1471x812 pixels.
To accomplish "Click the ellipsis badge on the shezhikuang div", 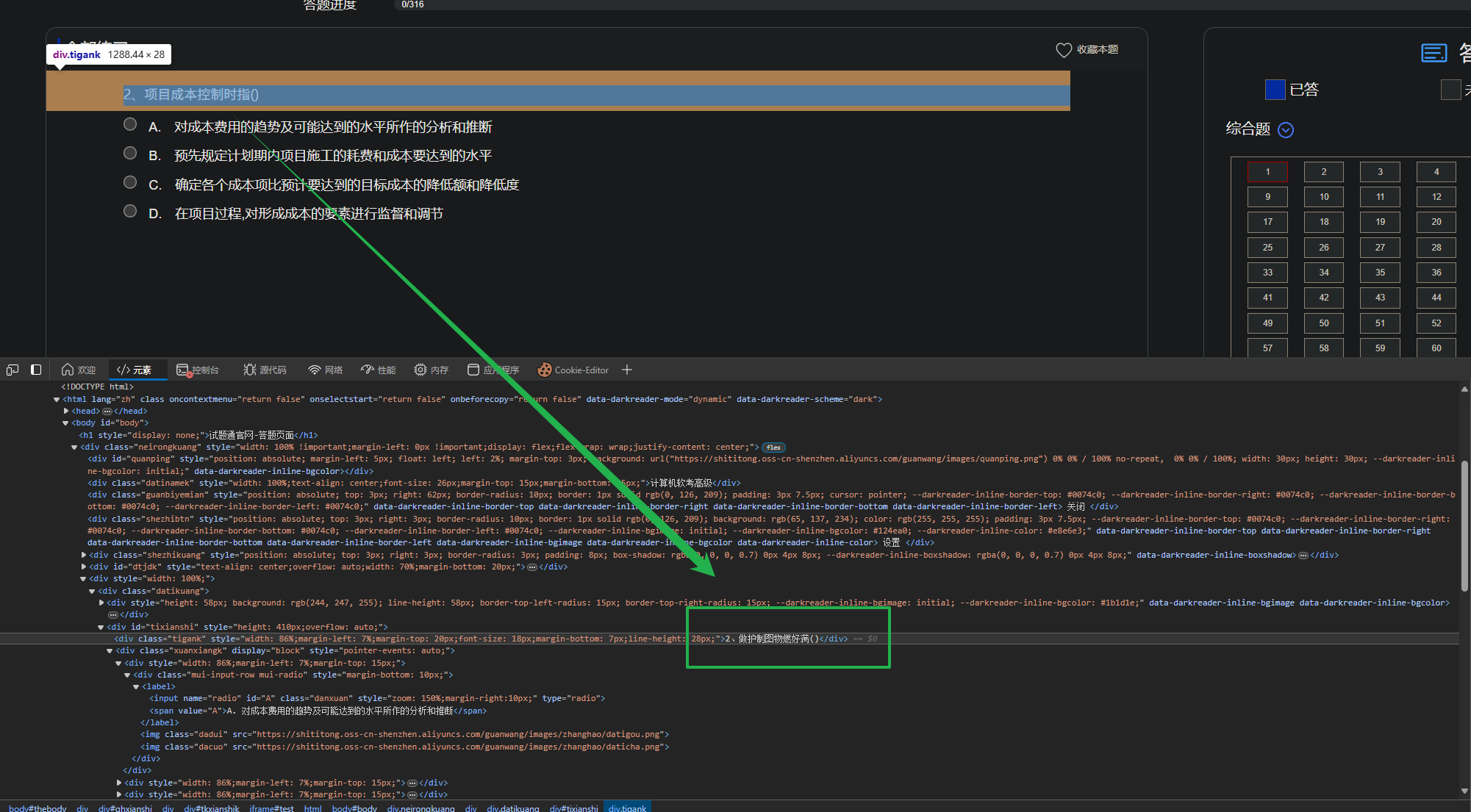I will click(1303, 556).
